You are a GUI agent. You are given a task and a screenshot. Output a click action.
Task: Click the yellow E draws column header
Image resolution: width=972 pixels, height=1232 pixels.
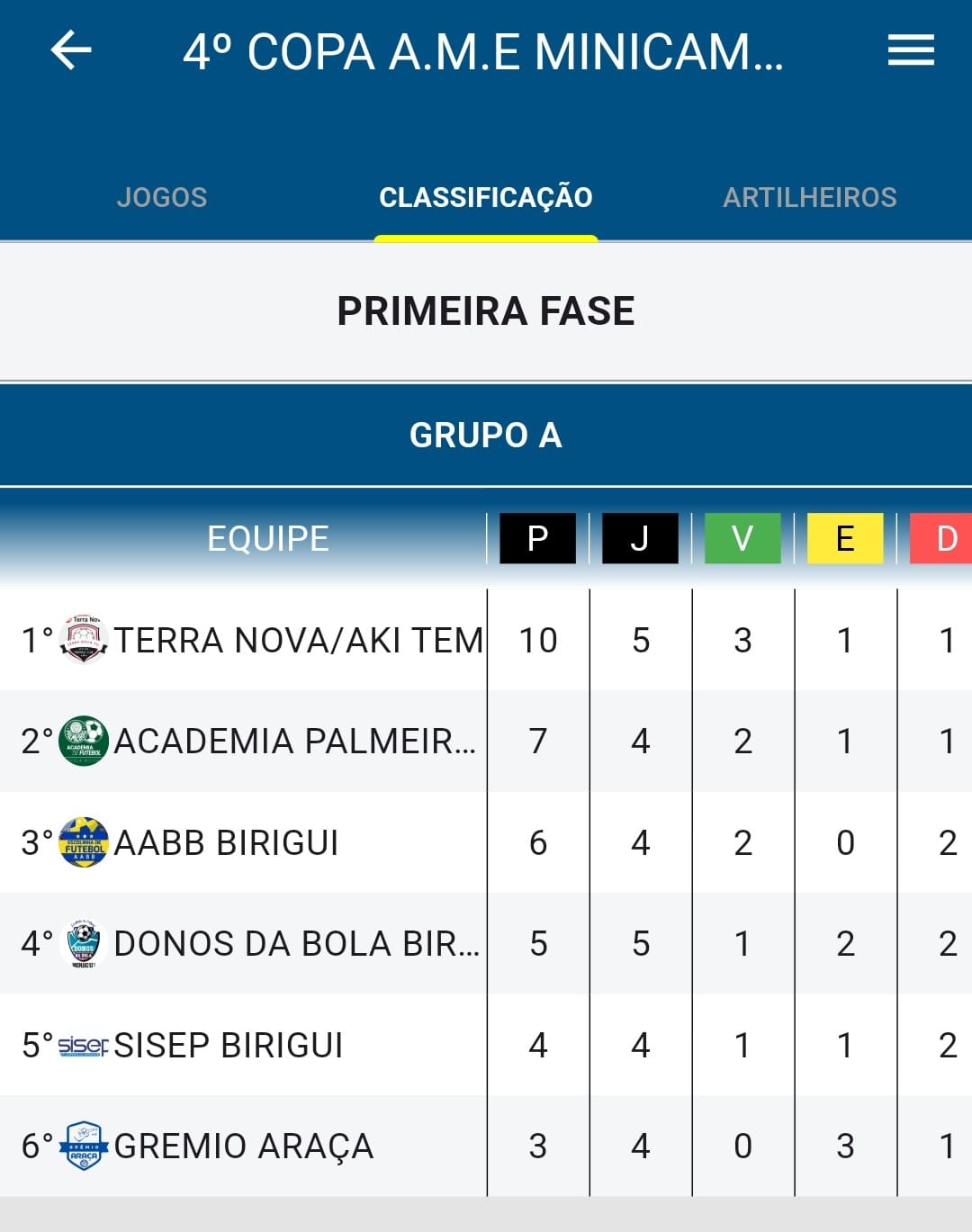[845, 538]
